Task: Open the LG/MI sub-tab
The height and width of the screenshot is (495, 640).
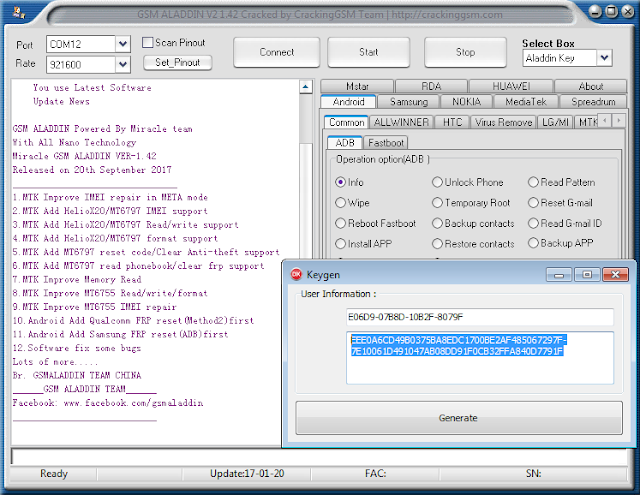Action: tap(555, 122)
